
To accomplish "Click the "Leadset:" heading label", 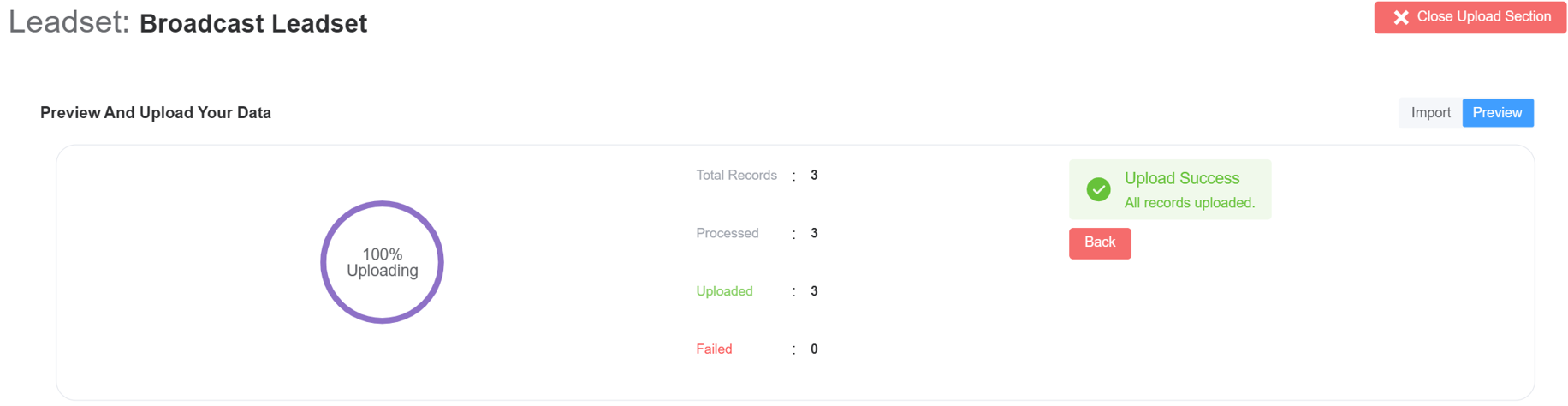I will coord(68,22).
